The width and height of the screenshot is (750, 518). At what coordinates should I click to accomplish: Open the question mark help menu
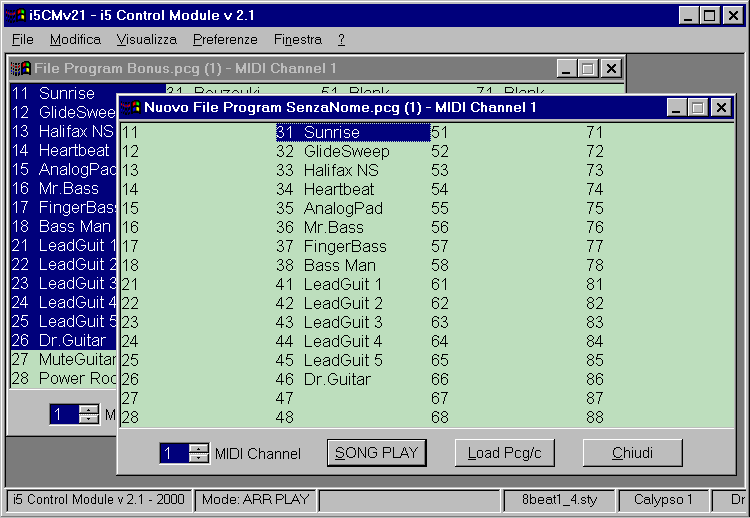(341, 40)
